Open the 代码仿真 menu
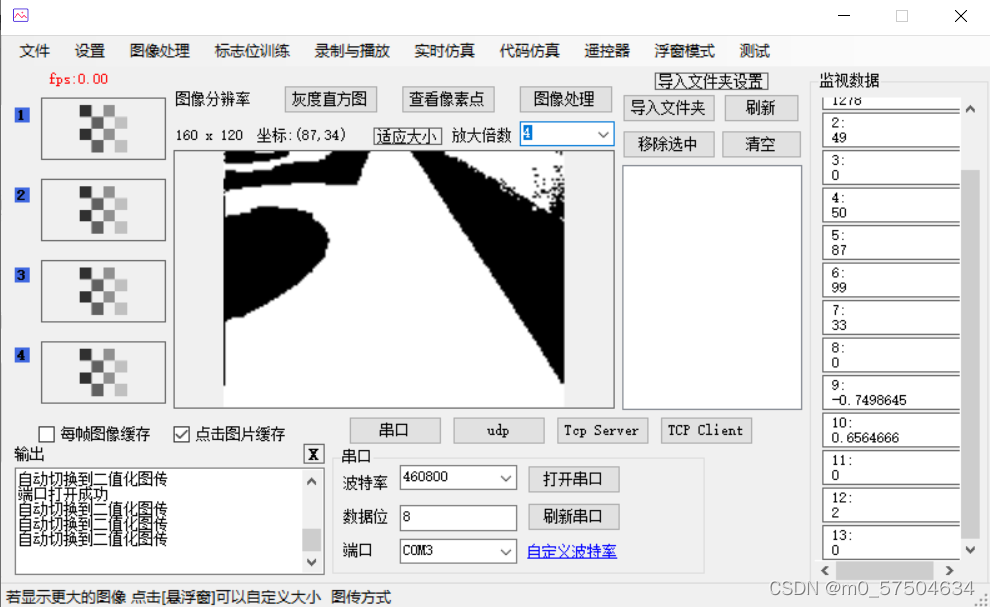Screen dimensions: 990x607 point(530,51)
